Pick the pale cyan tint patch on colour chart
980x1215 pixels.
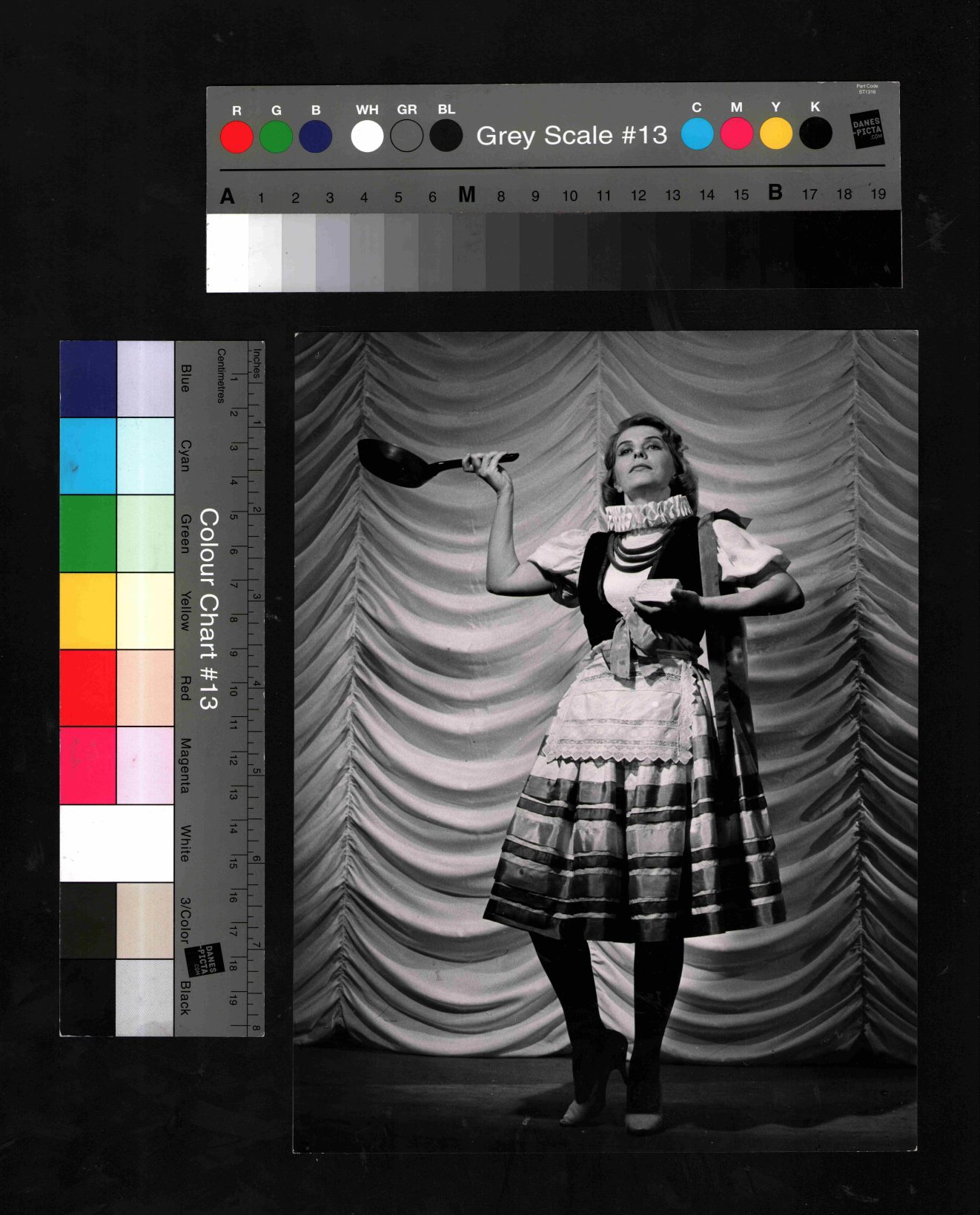point(145,456)
